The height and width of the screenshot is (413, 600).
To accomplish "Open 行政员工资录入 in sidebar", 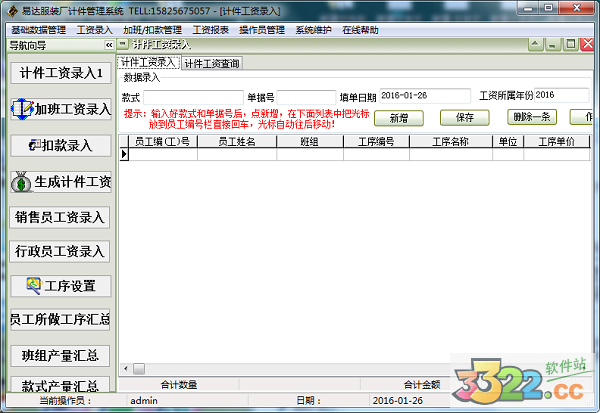I will pyautogui.click(x=60, y=251).
